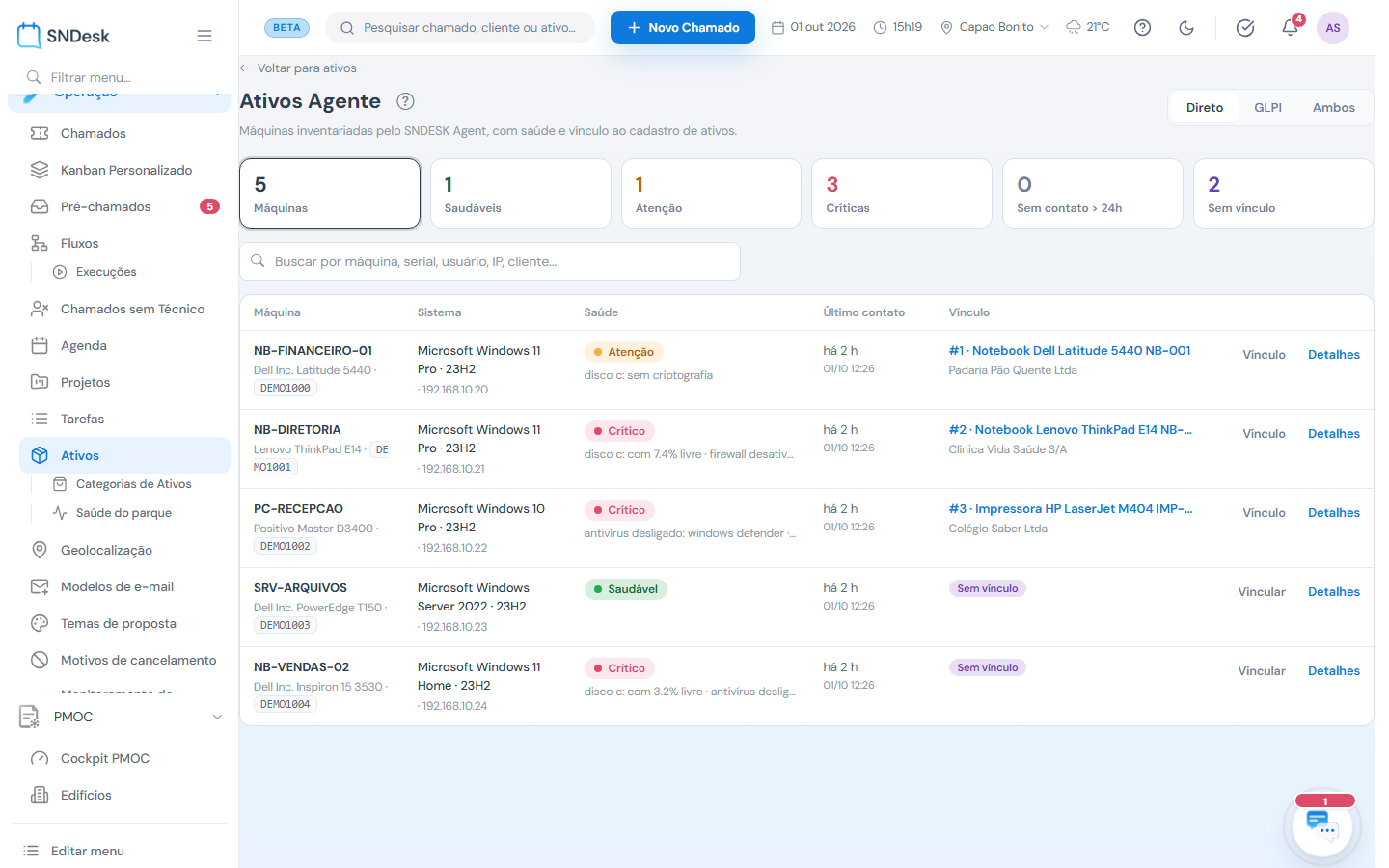Select the Direto source tab
The height and width of the screenshot is (868, 1389).
coord(1204,108)
